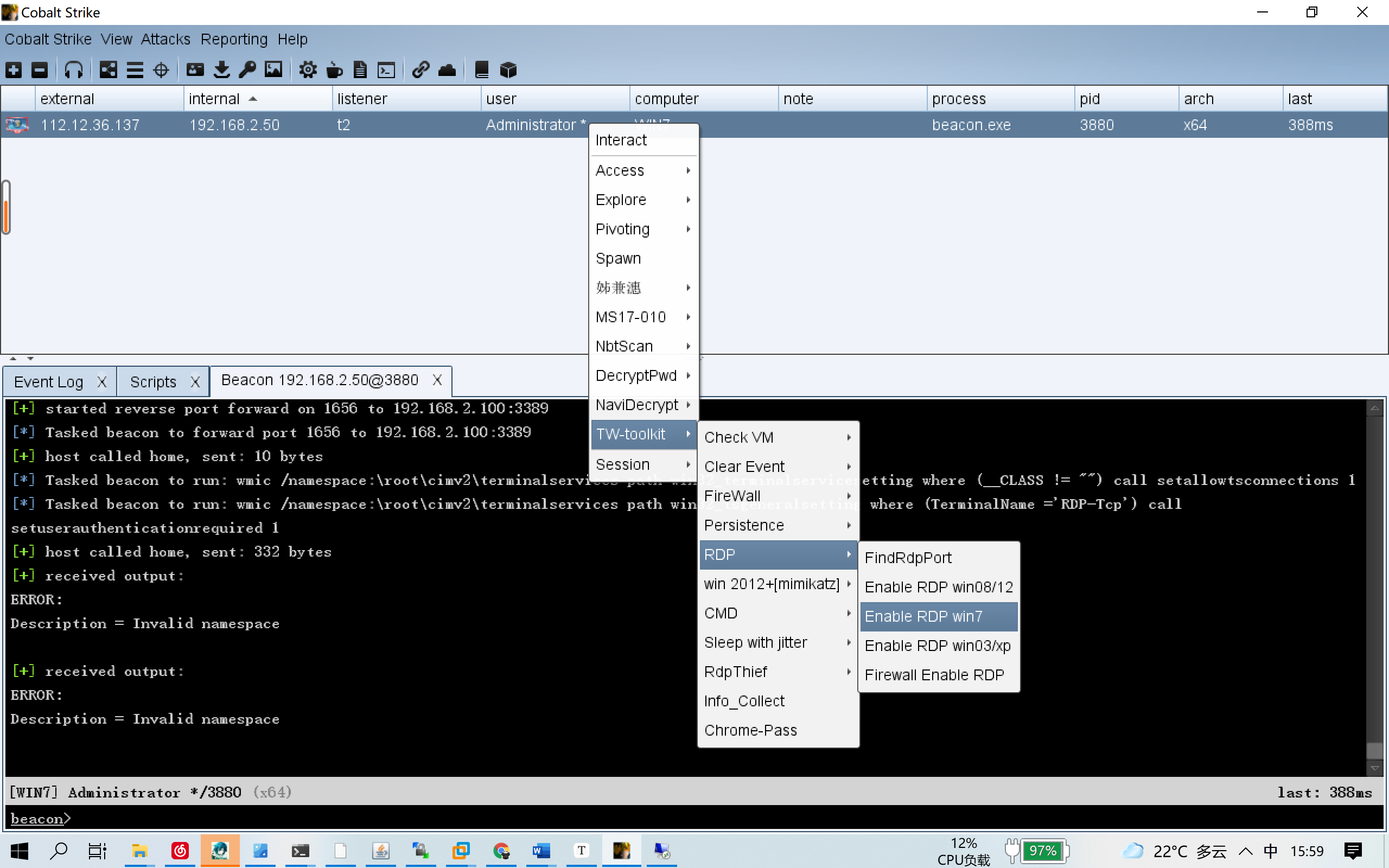The width and height of the screenshot is (1389, 868).
Task: Click the Connect to team server plus icon
Action: point(14,70)
